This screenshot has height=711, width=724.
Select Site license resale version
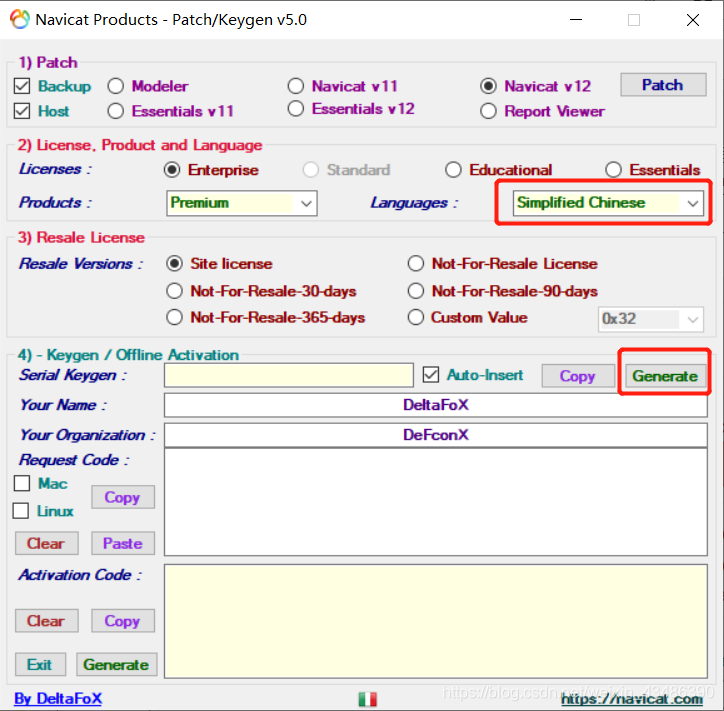[x=174, y=264]
